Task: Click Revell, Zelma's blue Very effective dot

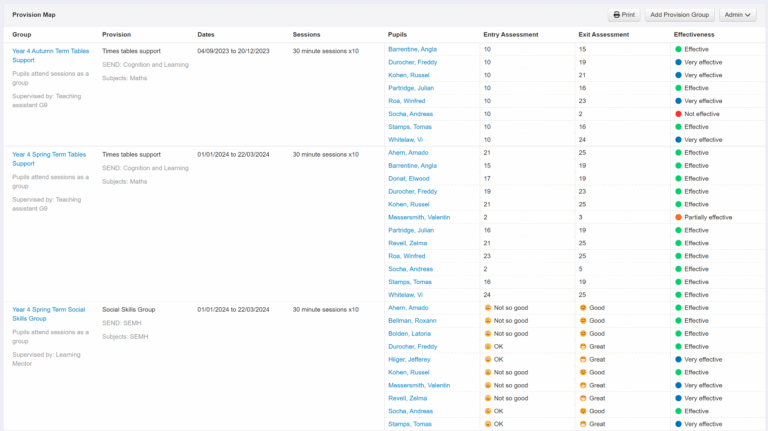Action: [678, 398]
